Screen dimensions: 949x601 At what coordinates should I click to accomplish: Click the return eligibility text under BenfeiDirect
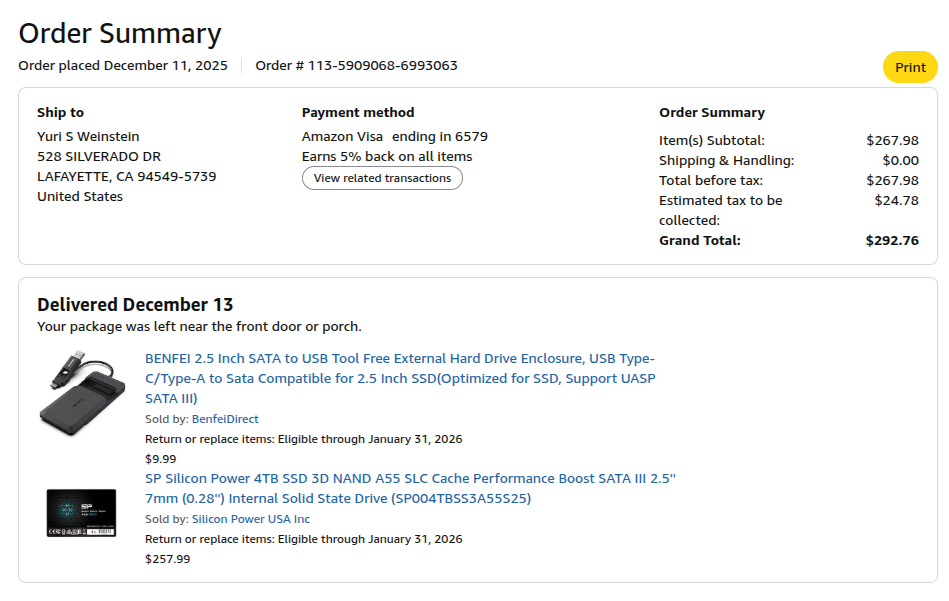tap(303, 439)
